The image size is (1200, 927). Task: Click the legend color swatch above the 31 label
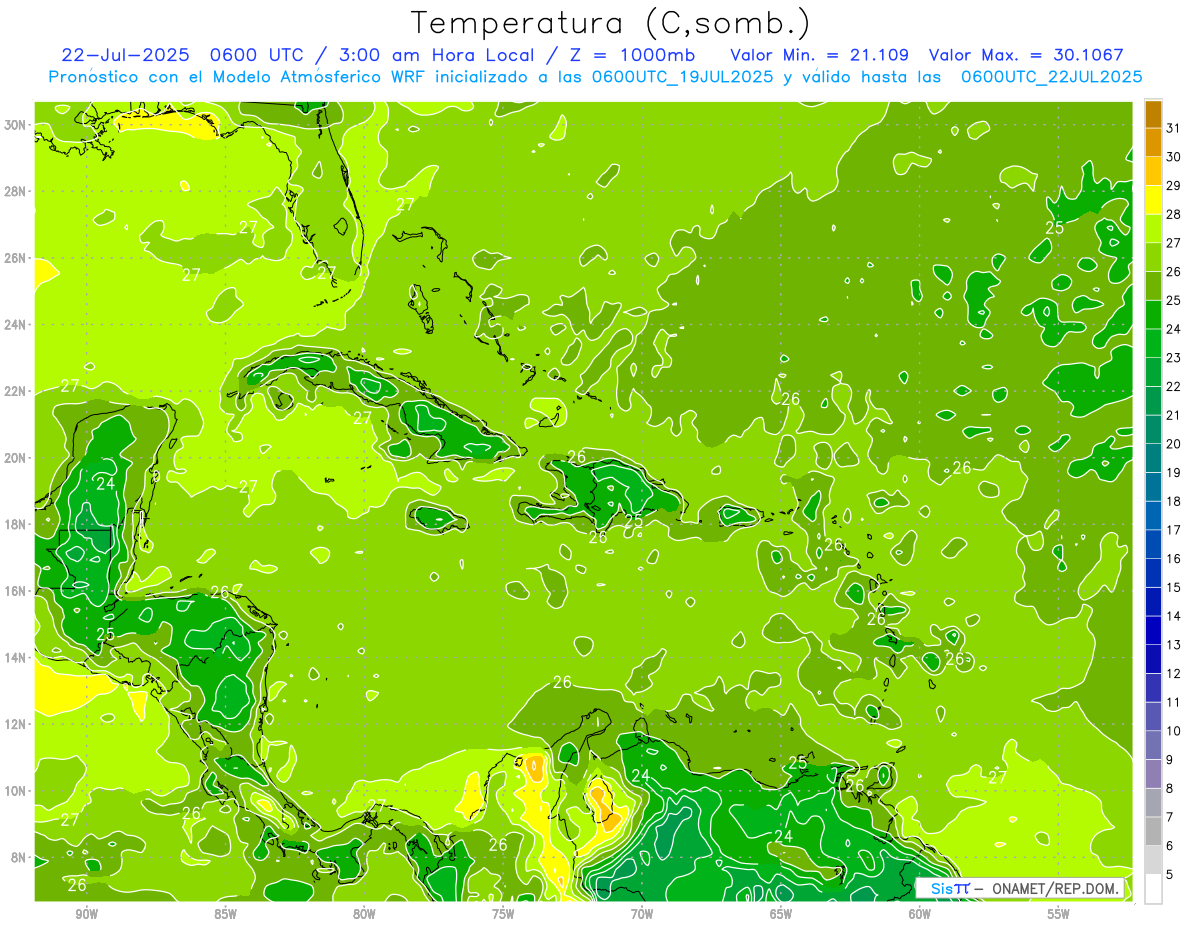[1153, 113]
